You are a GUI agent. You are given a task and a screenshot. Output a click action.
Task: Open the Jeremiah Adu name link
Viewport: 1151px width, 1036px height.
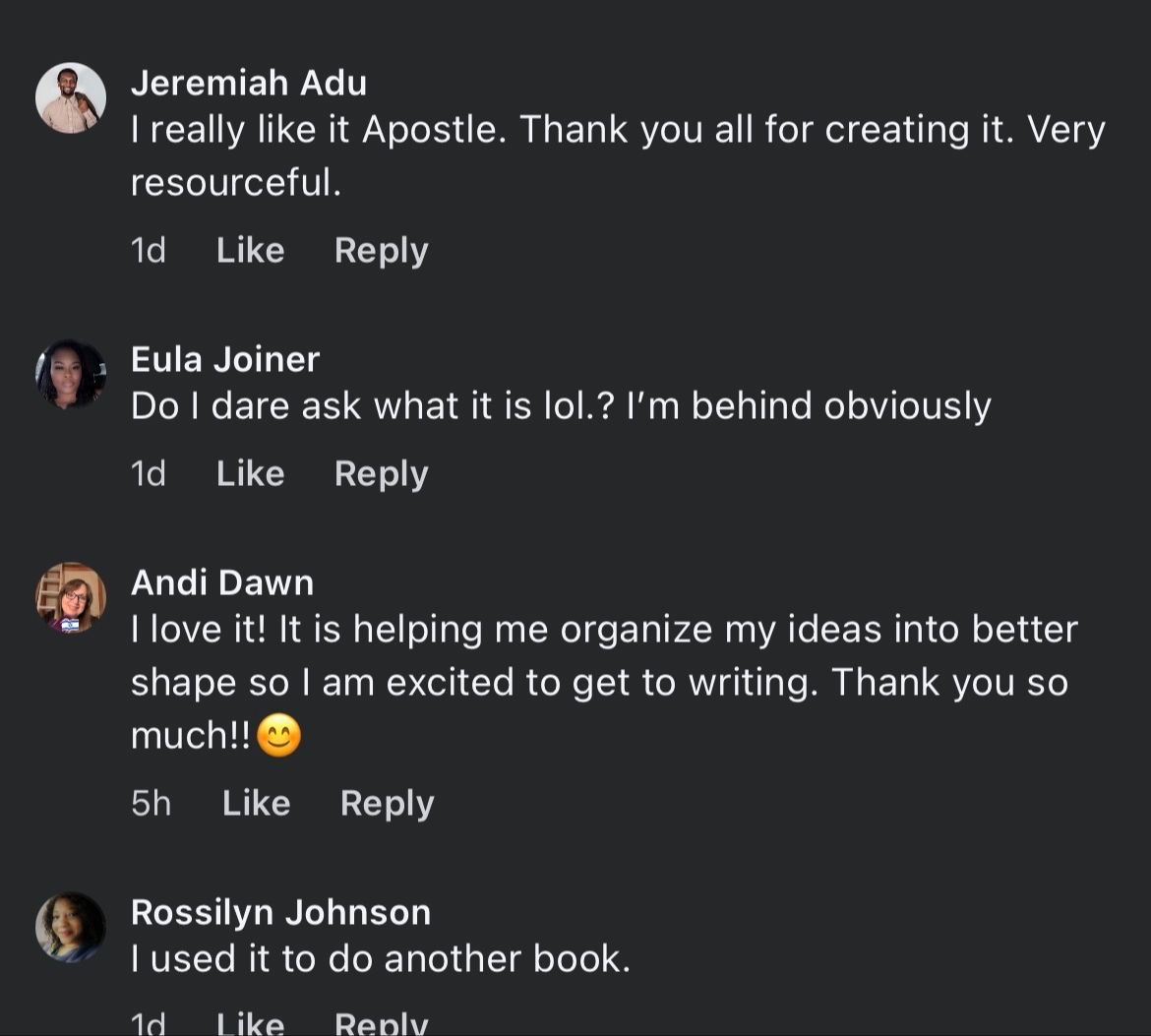coord(248,83)
